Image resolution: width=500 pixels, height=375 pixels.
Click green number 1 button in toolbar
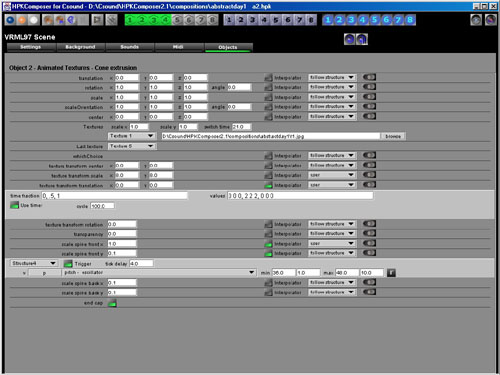(x=130, y=20)
